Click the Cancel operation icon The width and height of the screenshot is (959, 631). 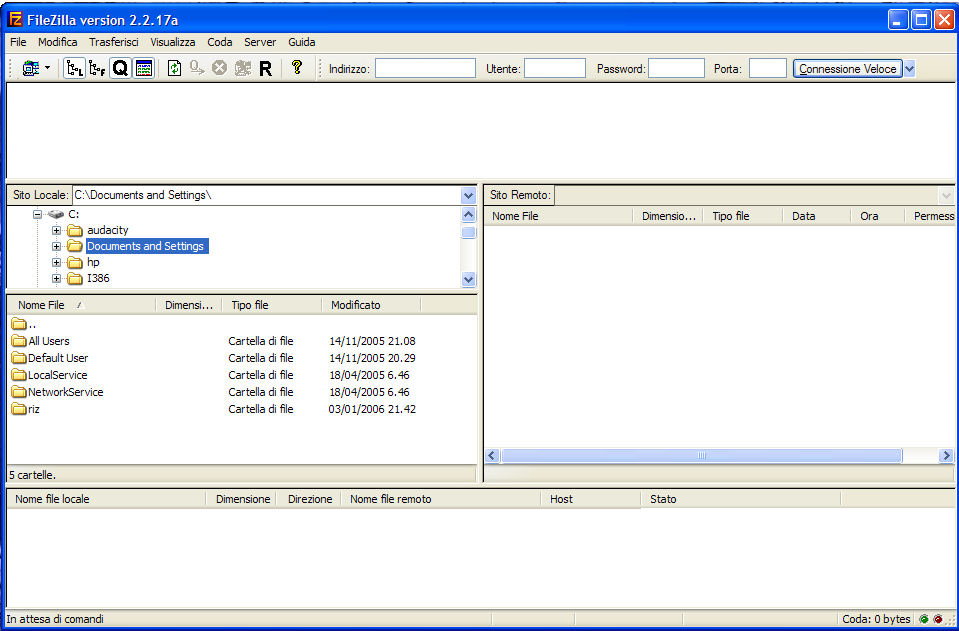click(x=220, y=68)
